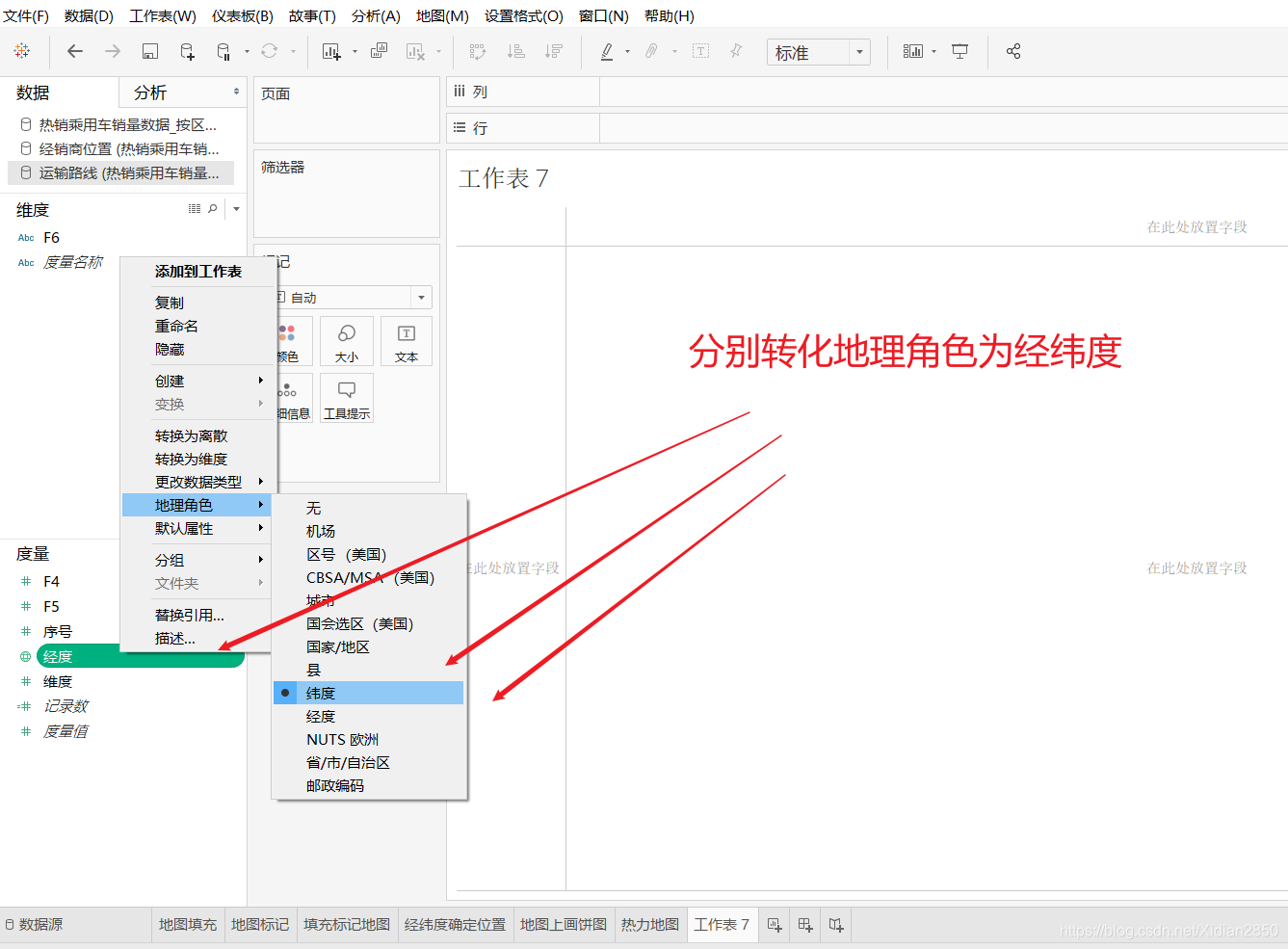Click the view data grid icon beside 维度

195,209
